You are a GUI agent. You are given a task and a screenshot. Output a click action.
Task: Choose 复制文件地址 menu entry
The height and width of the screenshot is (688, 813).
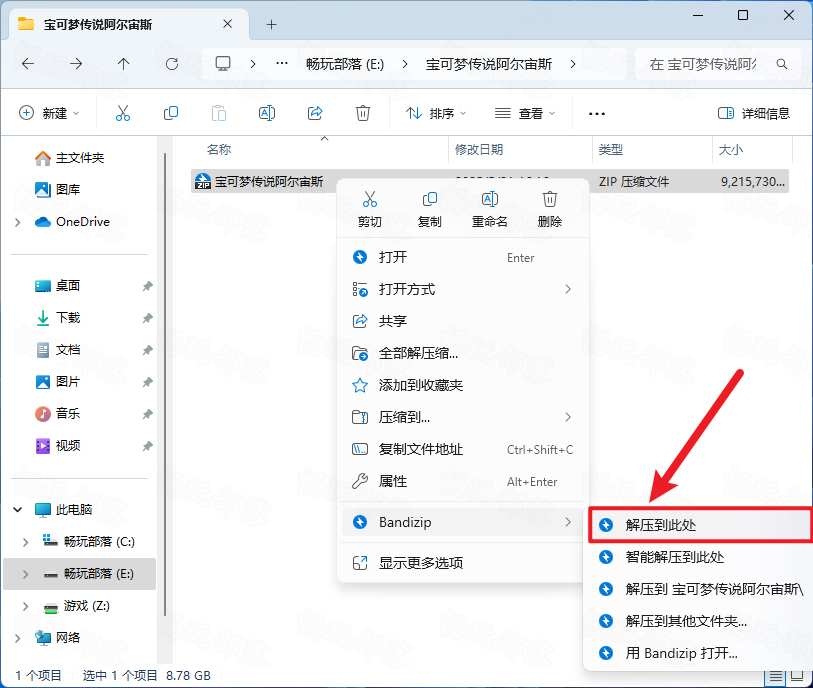pos(463,450)
